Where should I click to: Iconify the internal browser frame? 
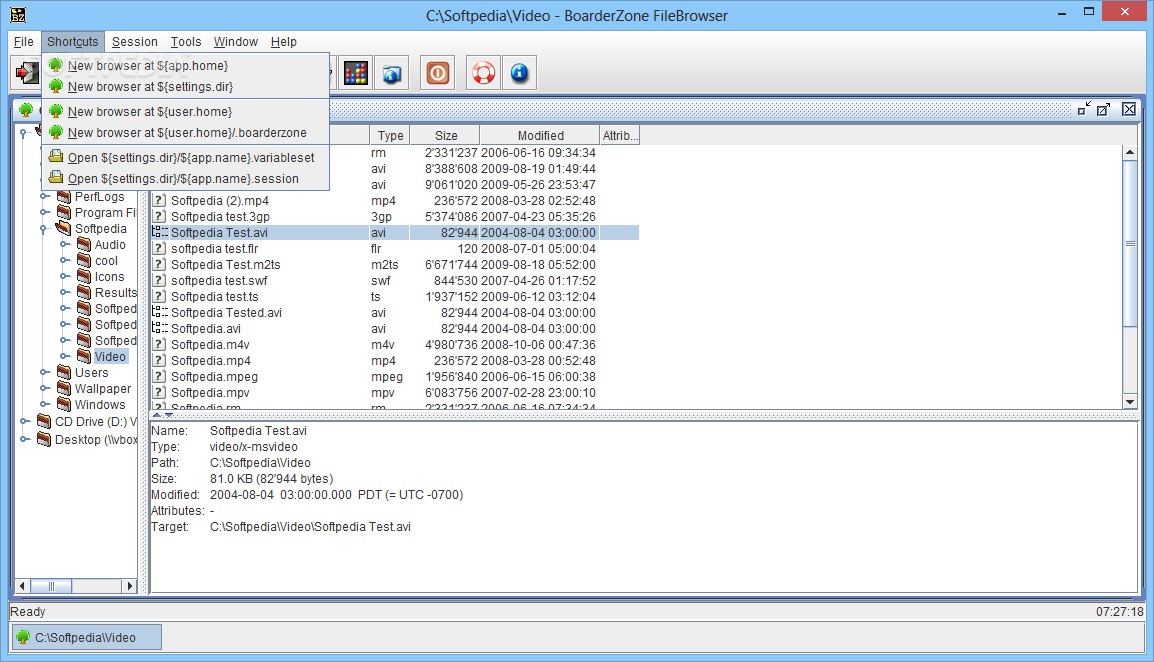1083,109
